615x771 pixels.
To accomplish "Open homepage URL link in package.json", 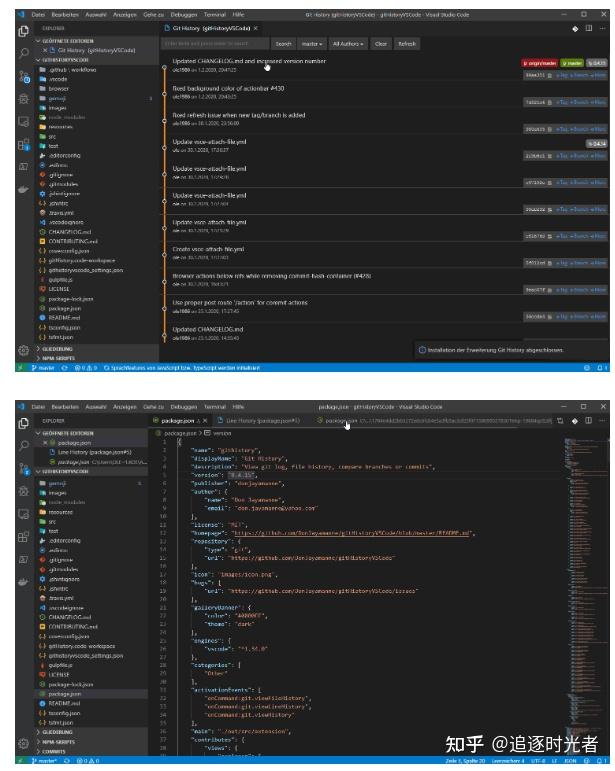I will [x=352, y=533].
